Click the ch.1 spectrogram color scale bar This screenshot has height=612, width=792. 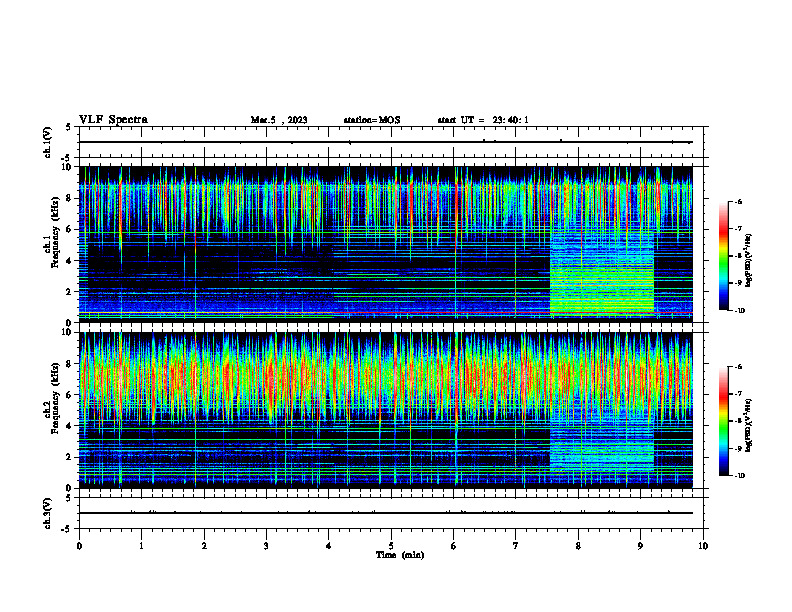[724, 256]
